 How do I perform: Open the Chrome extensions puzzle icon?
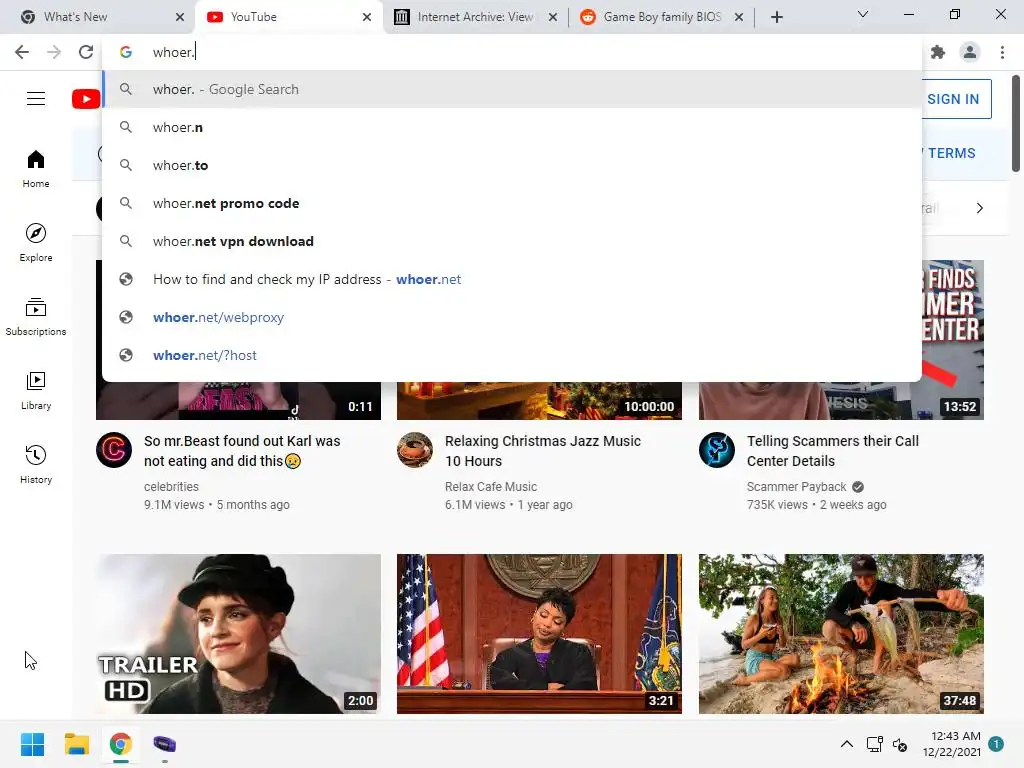click(938, 52)
